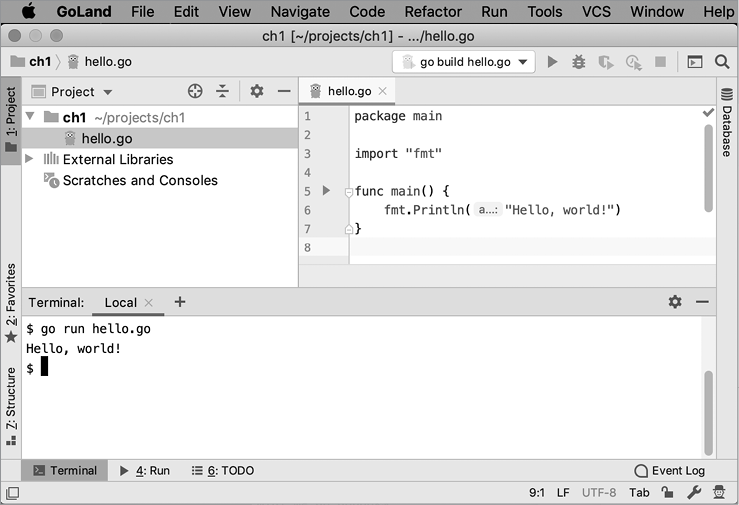This screenshot has height=505, width=739.
Task: Open Terminal panel settings gear
Action: 675,302
